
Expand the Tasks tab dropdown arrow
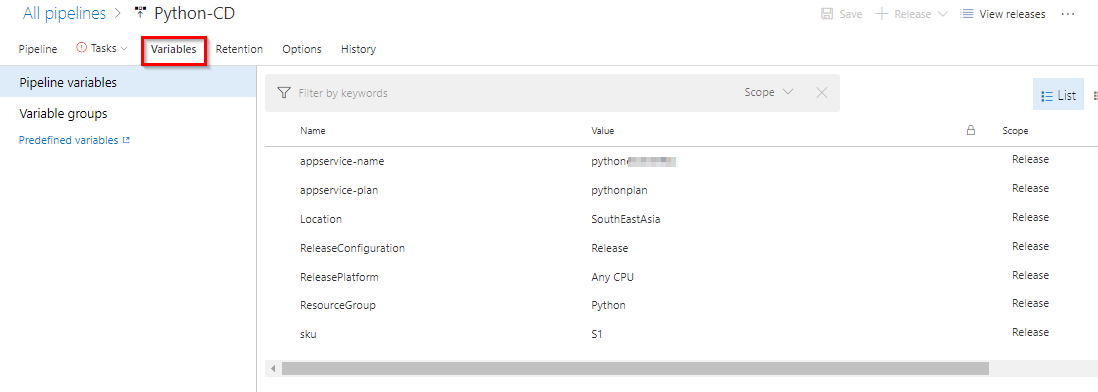[125, 49]
